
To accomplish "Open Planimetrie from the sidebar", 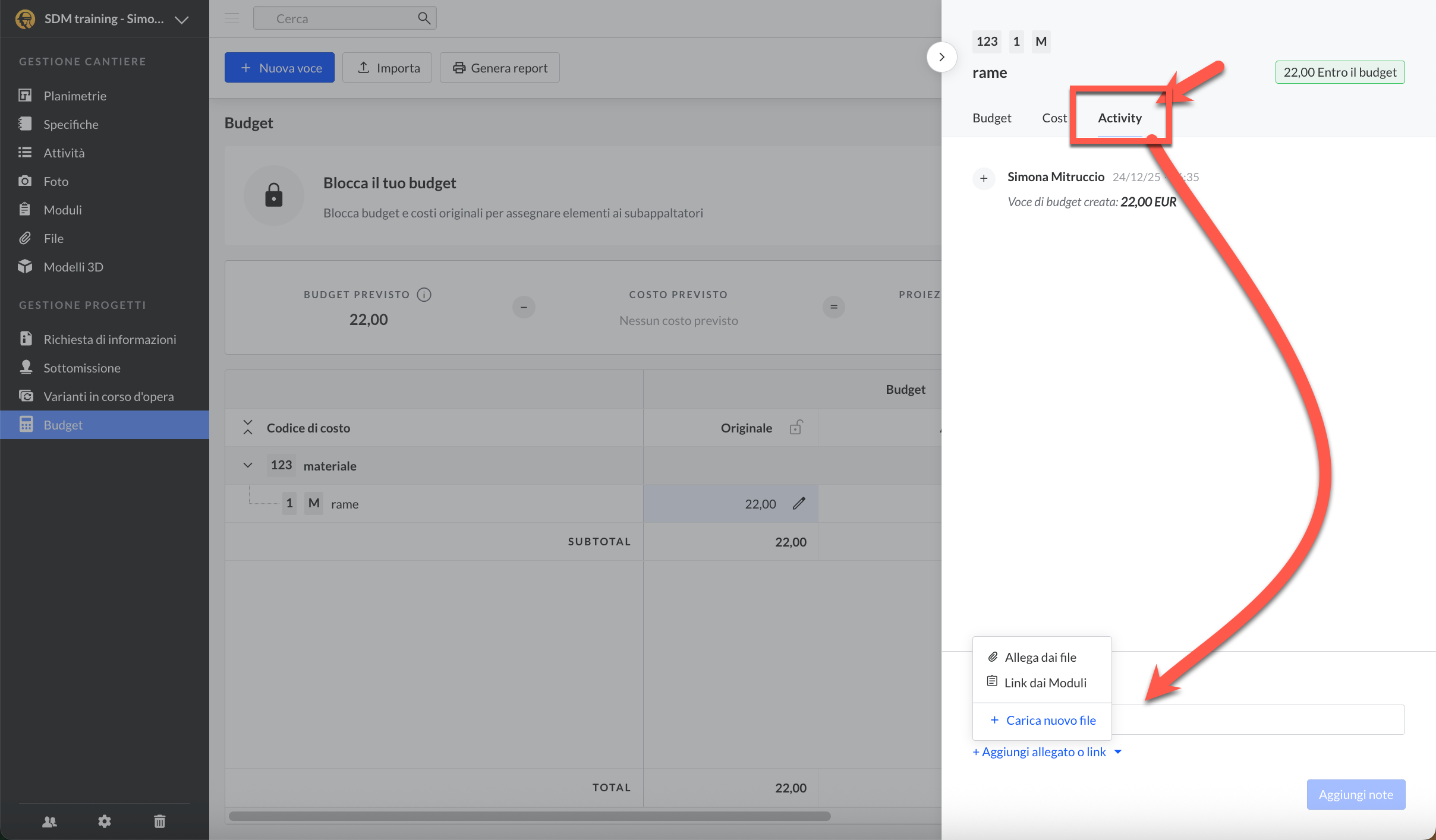I will click(74, 96).
